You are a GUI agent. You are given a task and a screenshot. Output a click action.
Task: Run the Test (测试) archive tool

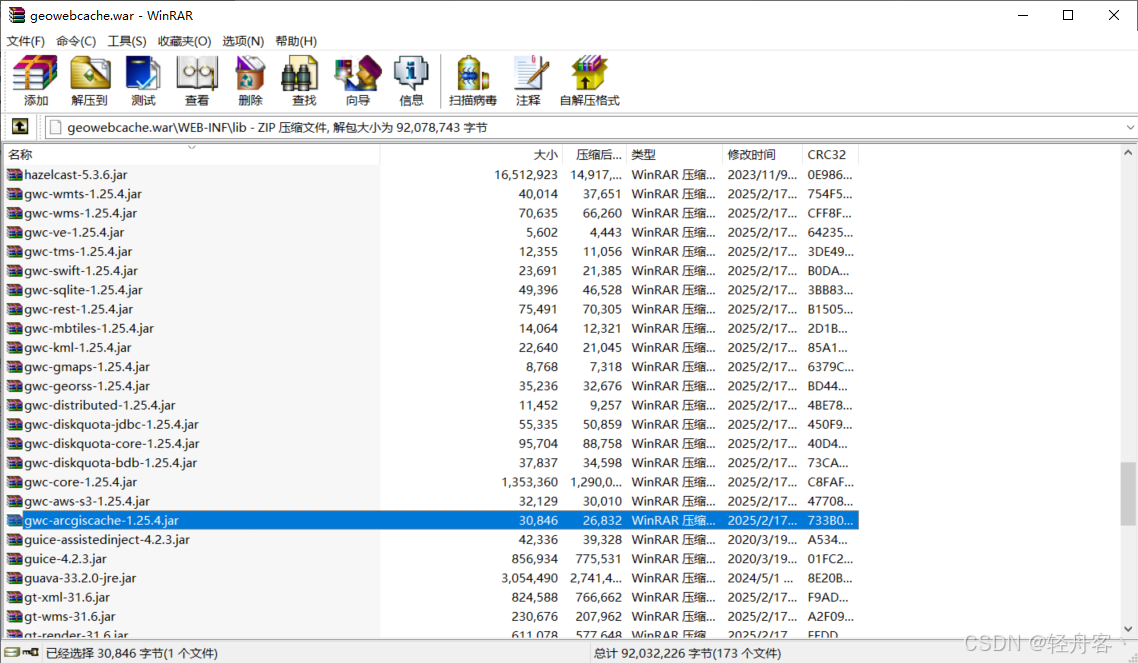click(143, 81)
